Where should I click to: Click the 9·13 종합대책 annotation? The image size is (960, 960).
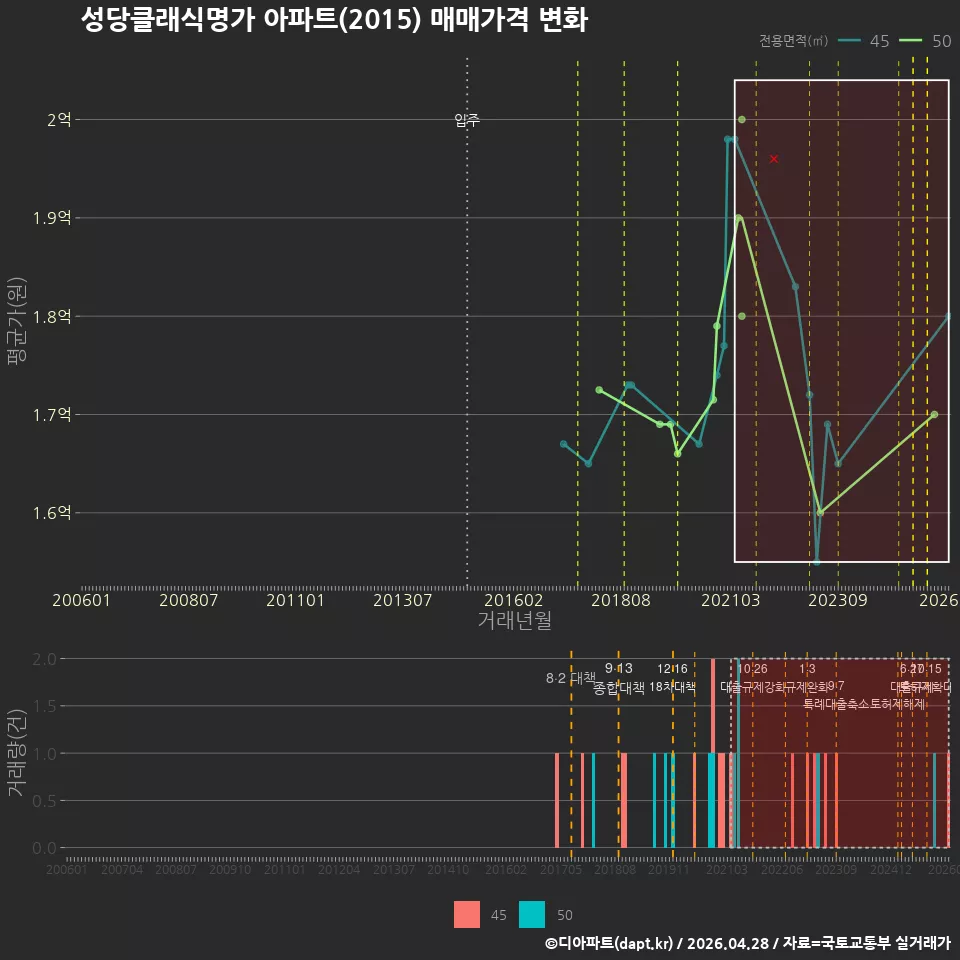click(x=619, y=678)
